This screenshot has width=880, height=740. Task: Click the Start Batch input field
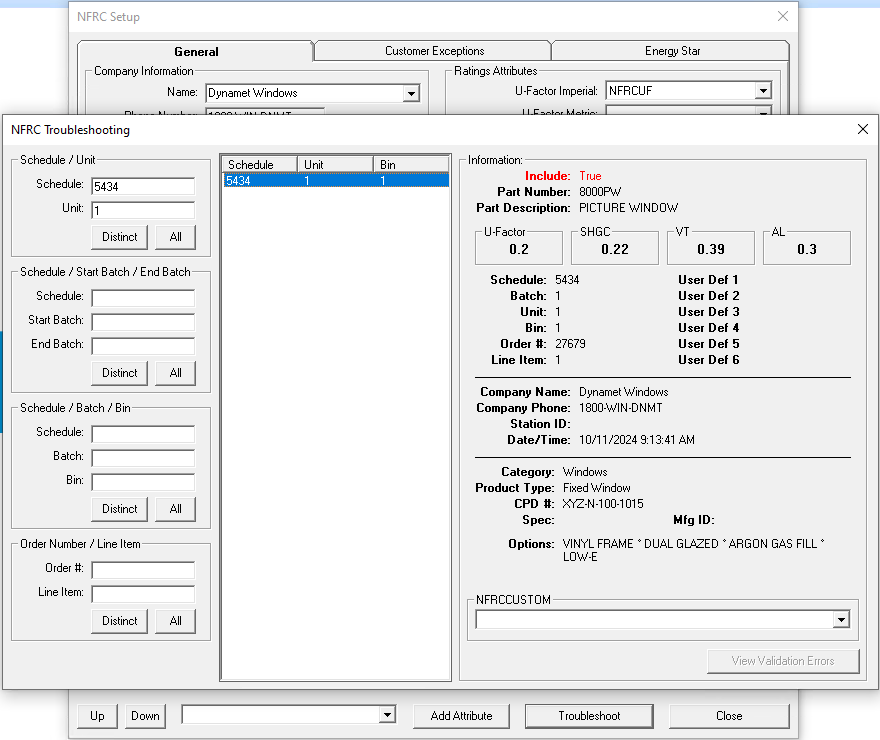142,320
